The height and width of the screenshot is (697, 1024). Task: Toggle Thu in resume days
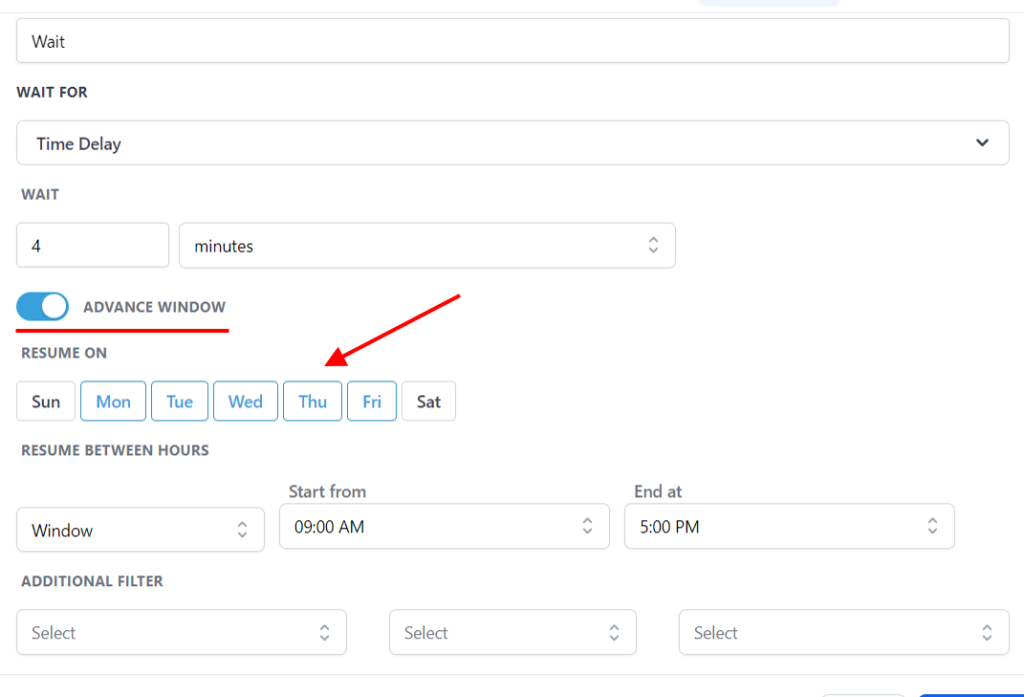pos(313,401)
